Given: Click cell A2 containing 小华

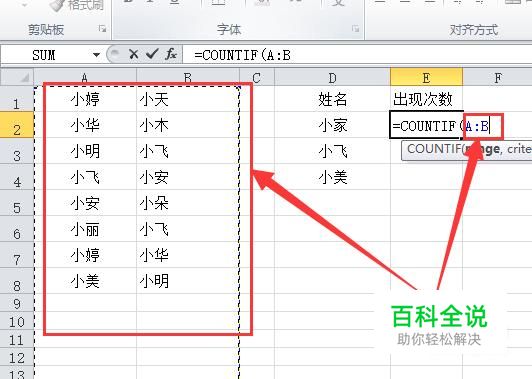Looking at the screenshot, I should (85, 125).
